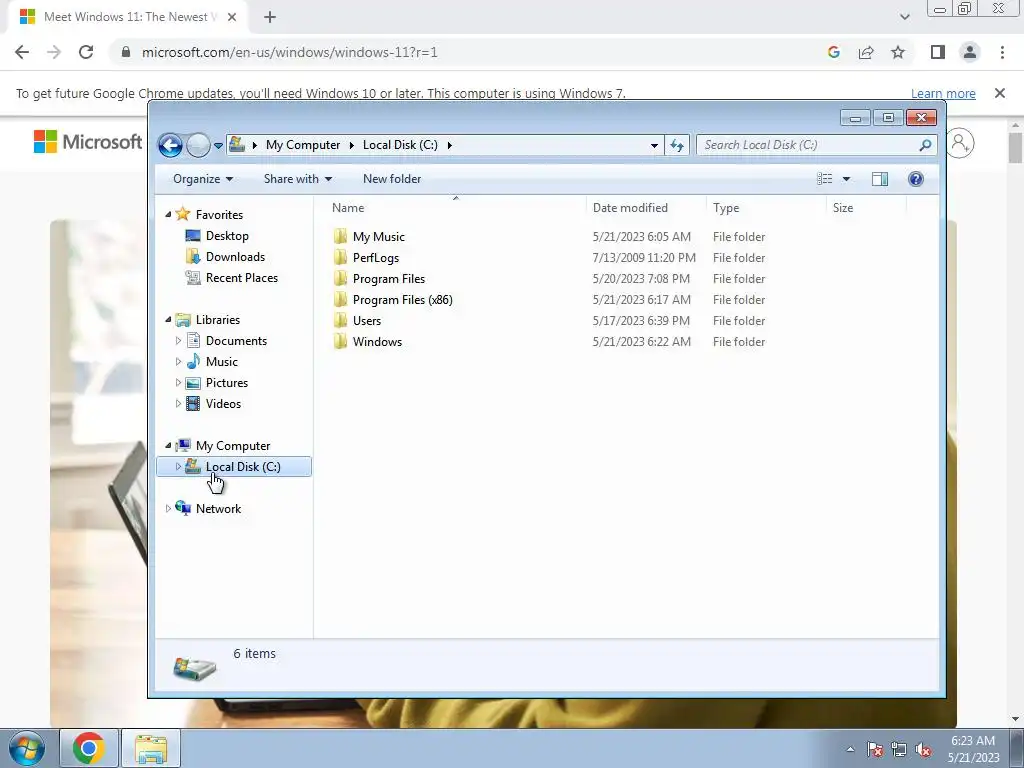Screen dimensions: 1024x768
Task: Select the Windows folder icon
Action: [340, 341]
